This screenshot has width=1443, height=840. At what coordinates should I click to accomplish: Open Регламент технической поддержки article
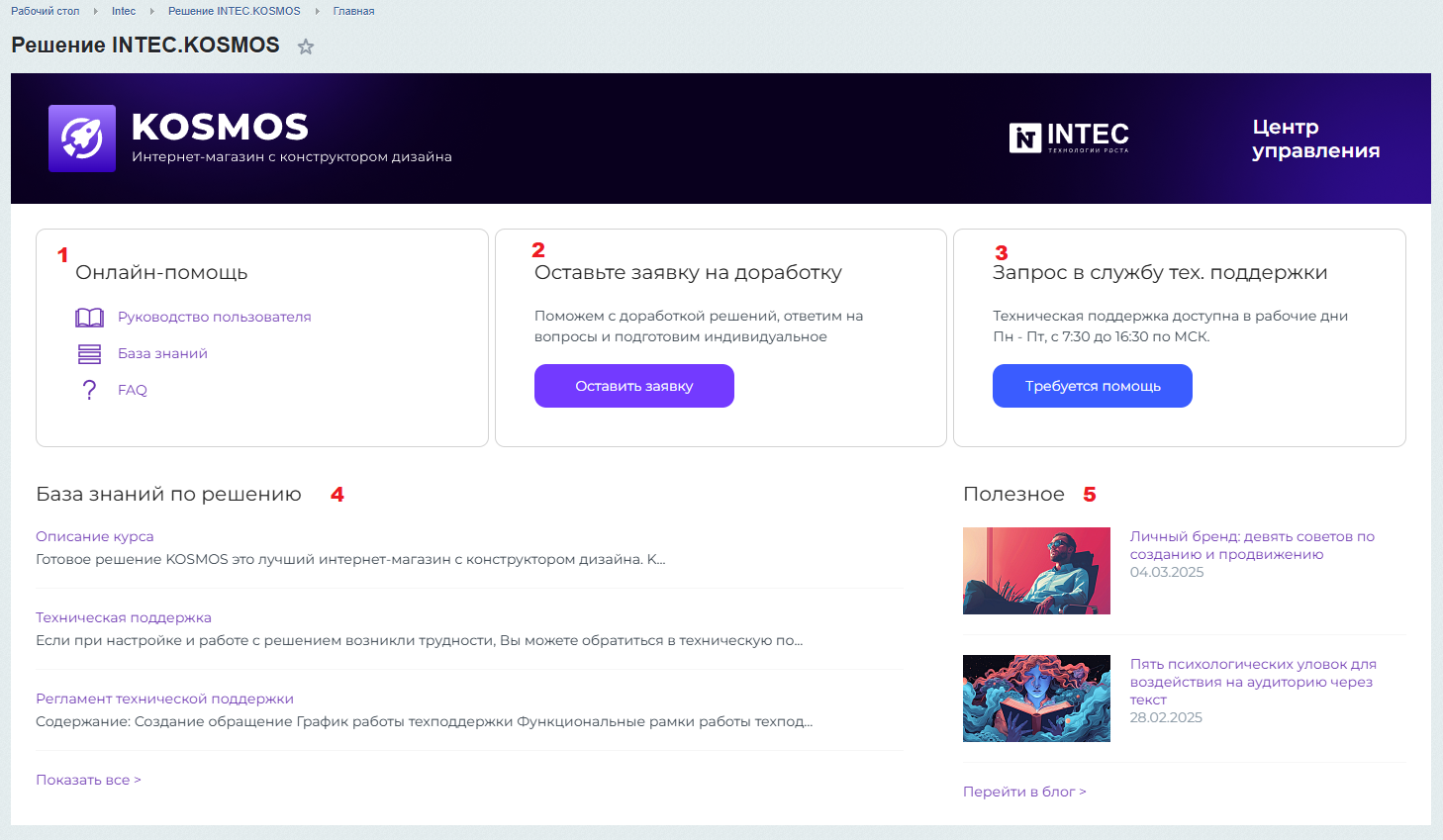point(164,699)
